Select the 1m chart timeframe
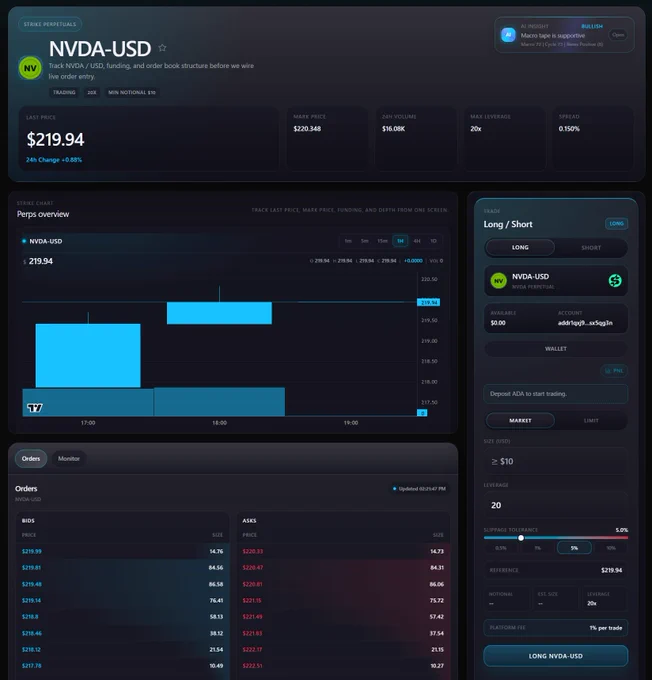Screen dimensions: 652x680 pos(348,241)
